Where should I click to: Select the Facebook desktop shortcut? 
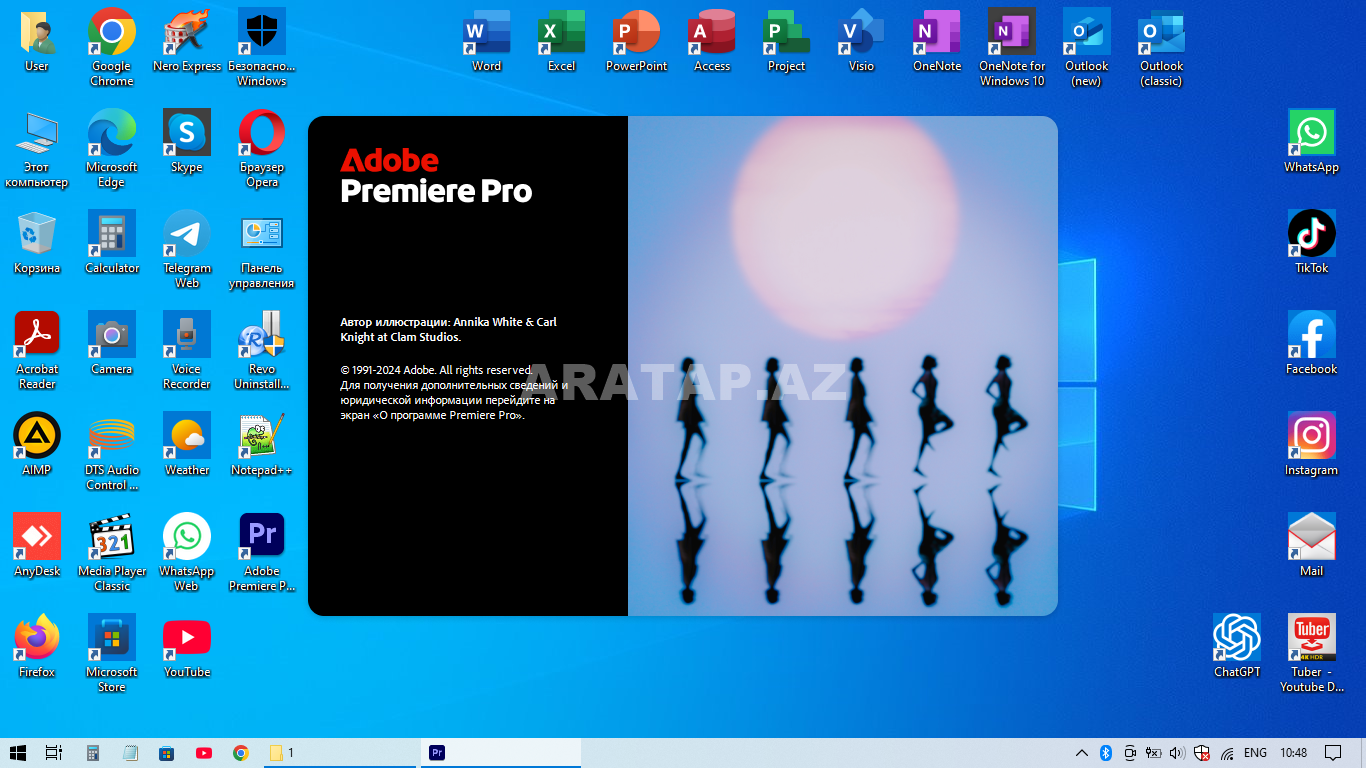click(1312, 343)
